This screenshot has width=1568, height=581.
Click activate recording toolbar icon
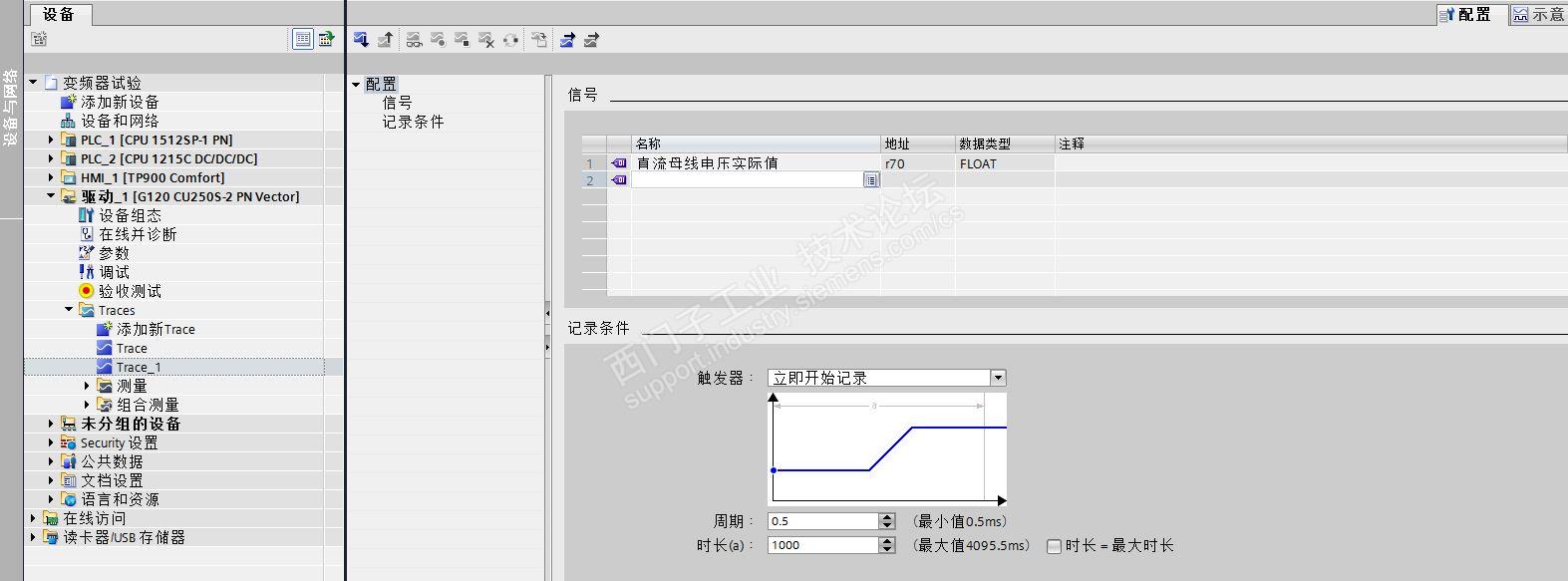click(438, 40)
